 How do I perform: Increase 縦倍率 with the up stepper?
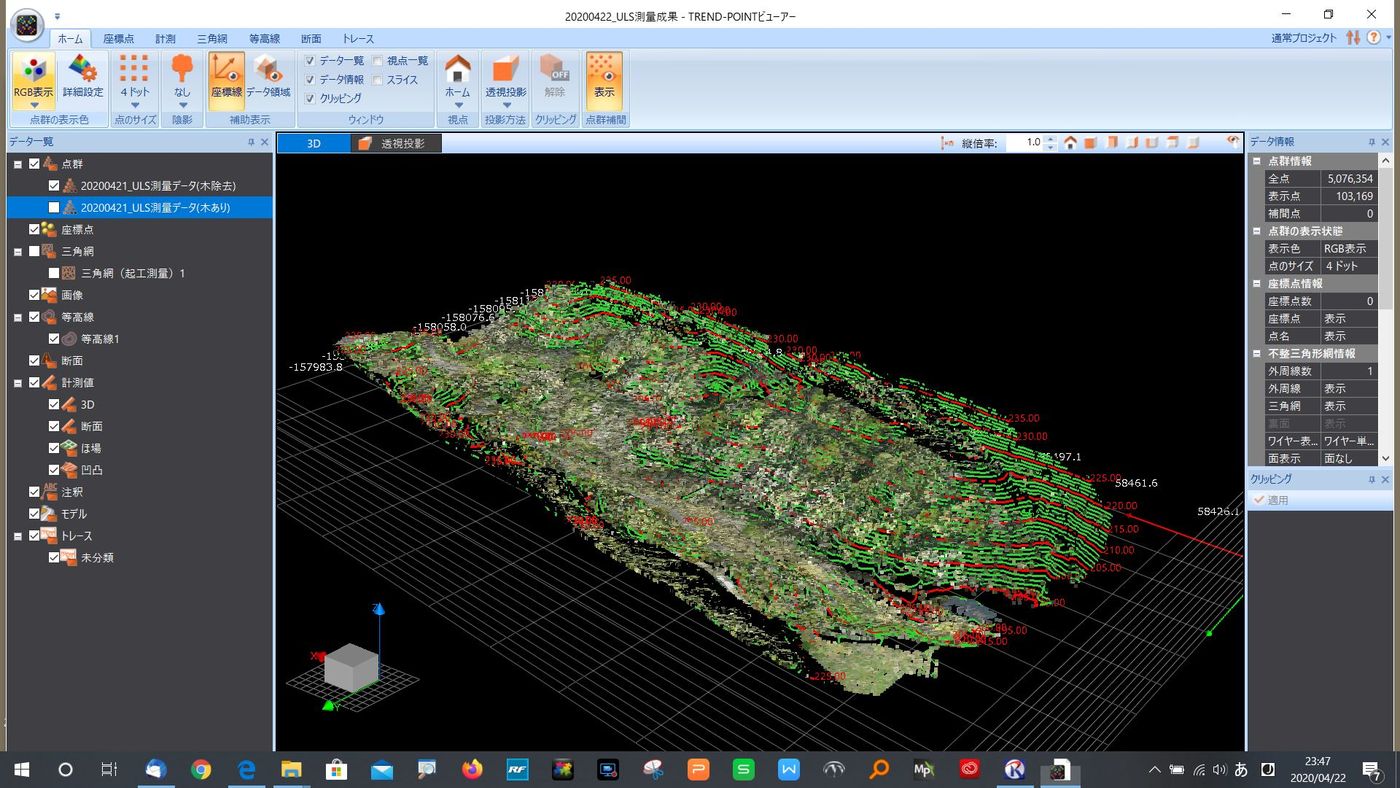pyautogui.click(x=1050, y=139)
